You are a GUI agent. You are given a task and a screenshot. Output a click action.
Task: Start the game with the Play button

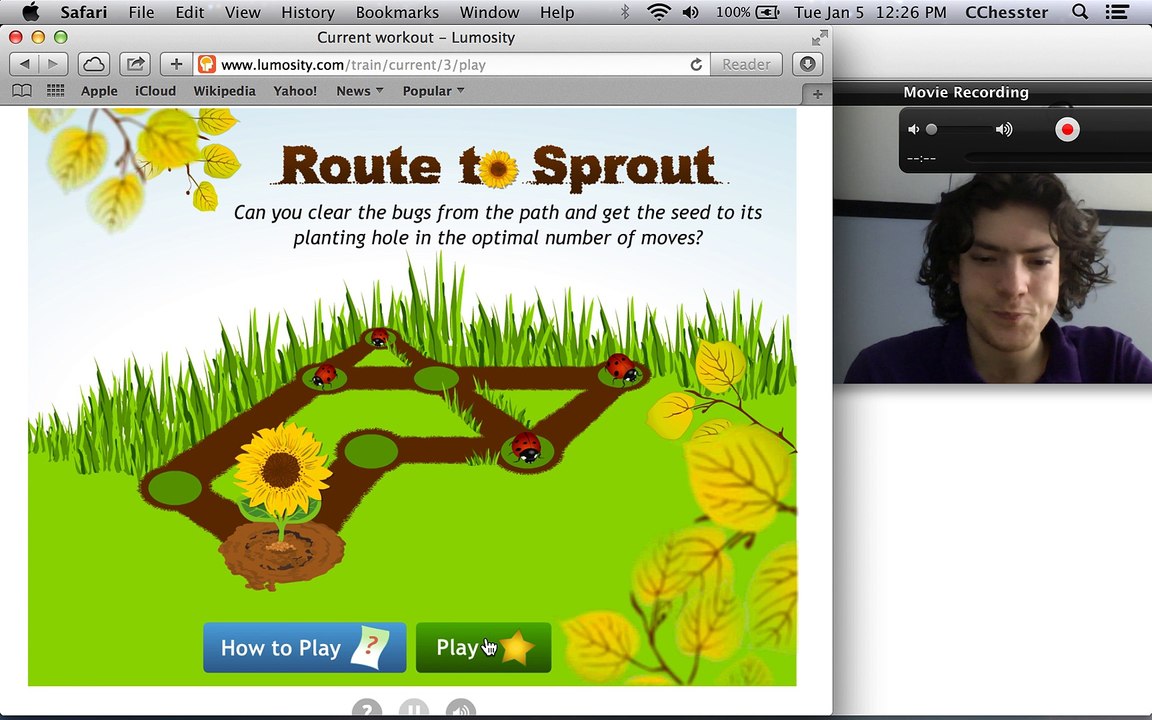point(483,647)
